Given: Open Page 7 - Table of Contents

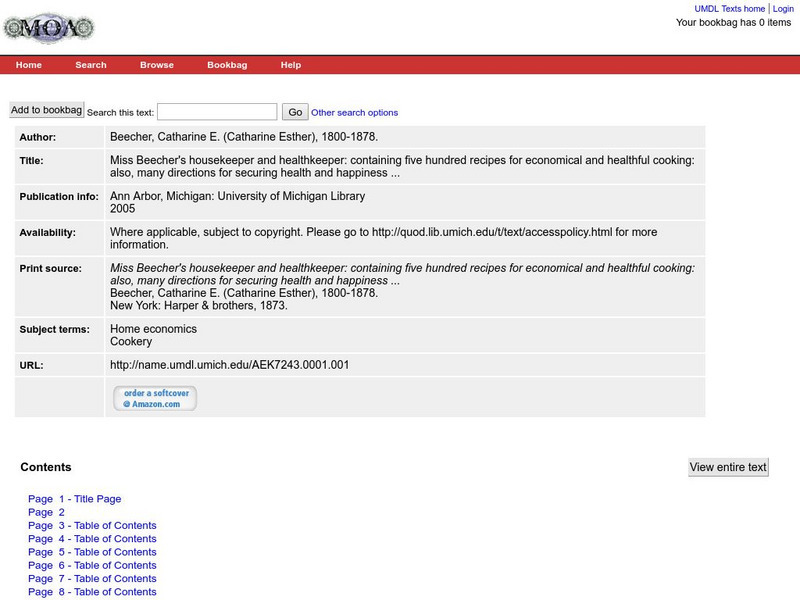Looking at the screenshot, I should [92, 579].
